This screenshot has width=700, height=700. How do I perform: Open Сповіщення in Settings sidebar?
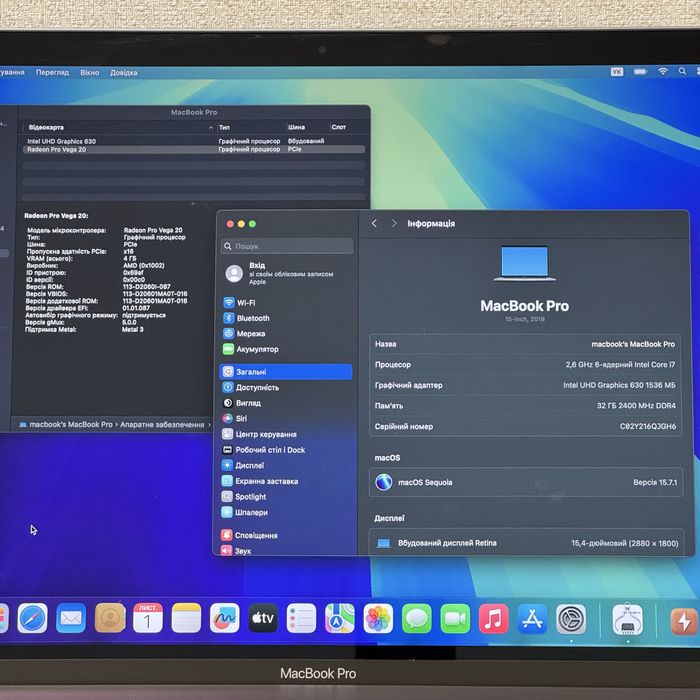tap(286, 535)
